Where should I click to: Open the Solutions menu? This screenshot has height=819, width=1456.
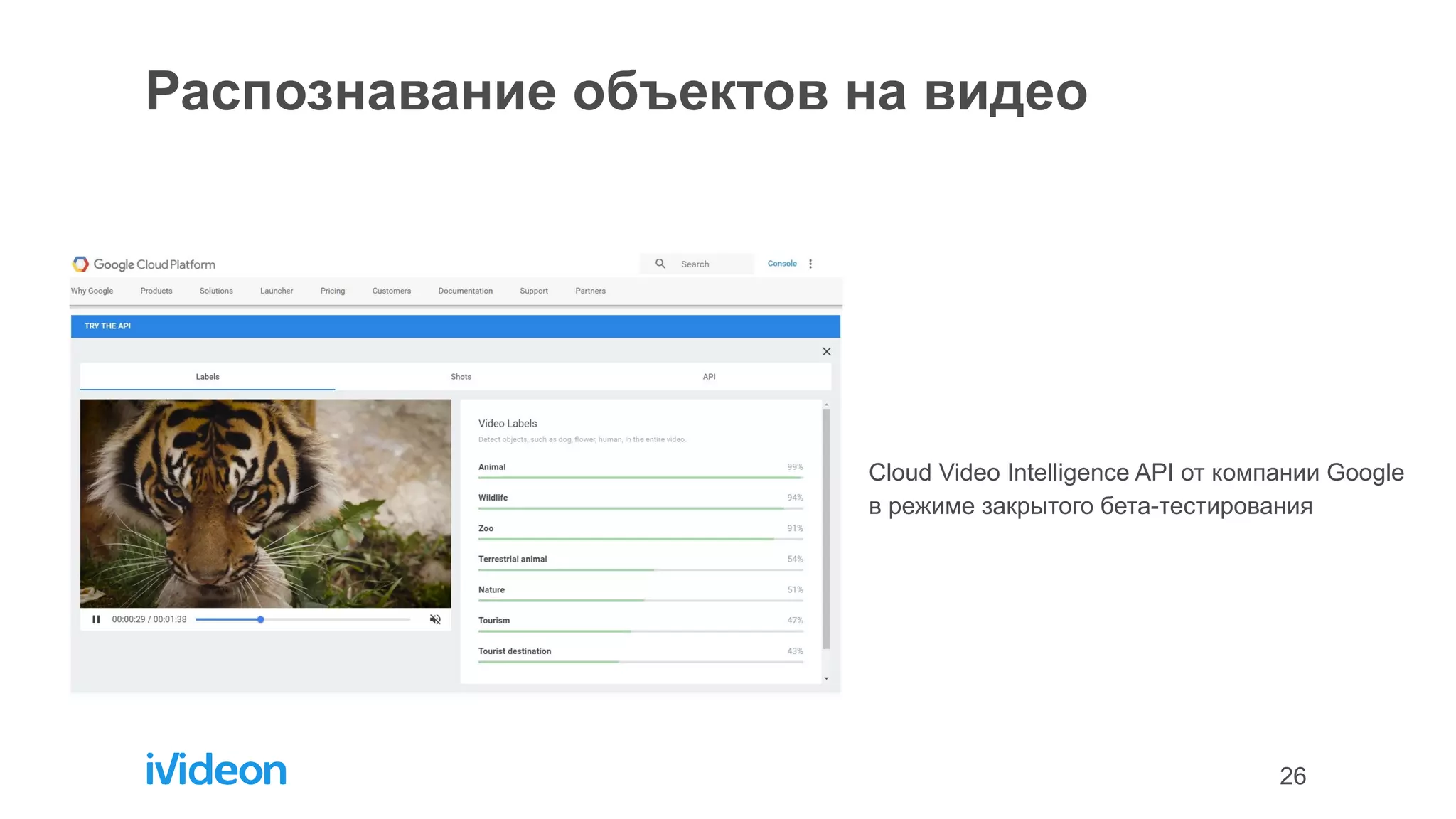[x=216, y=291]
